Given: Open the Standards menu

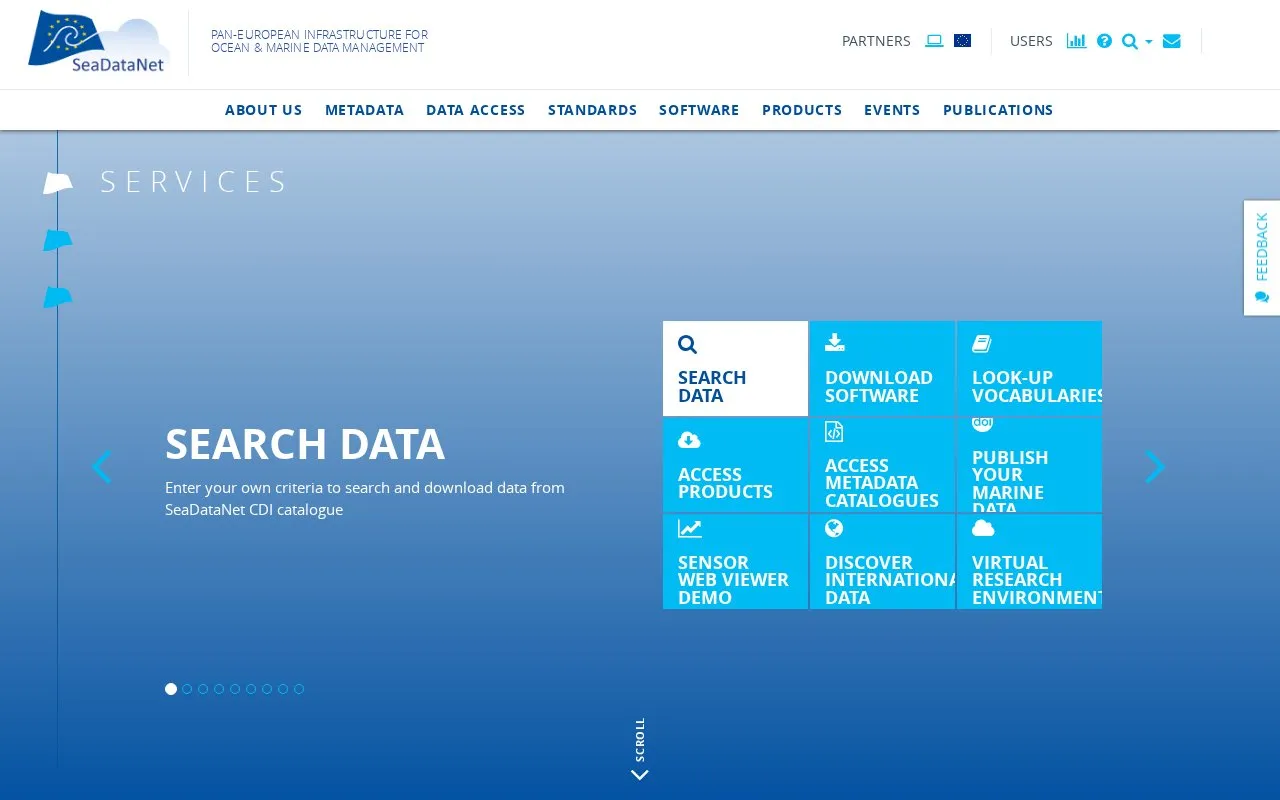Looking at the screenshot, I should pyautogui.click(x=592, y=110).
